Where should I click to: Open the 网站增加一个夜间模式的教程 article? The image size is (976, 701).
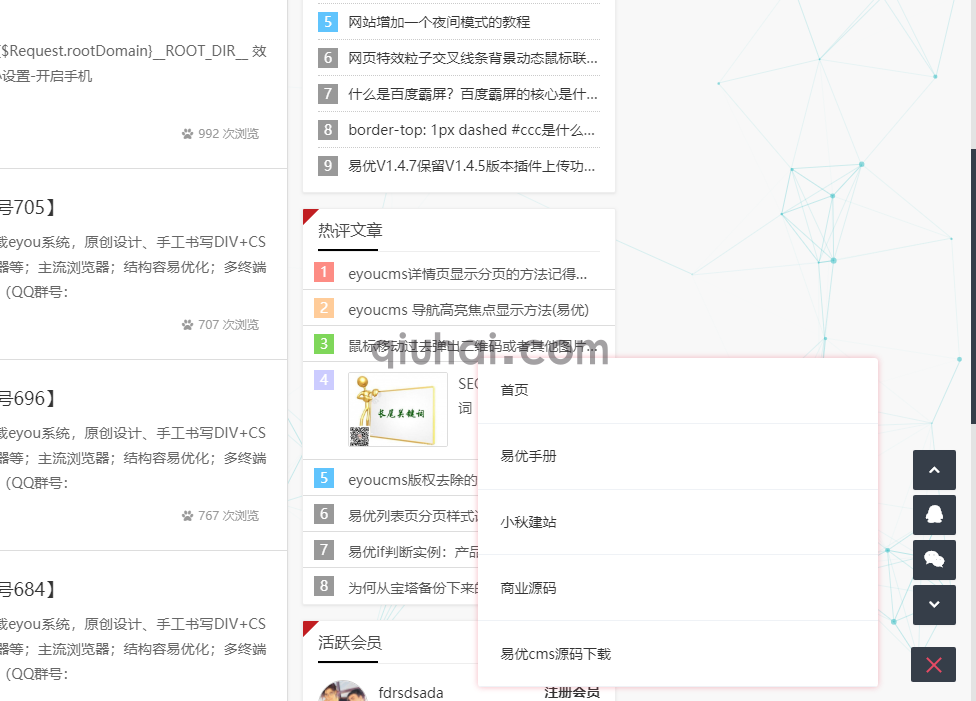pyautogui.click(x=435, y=21)
